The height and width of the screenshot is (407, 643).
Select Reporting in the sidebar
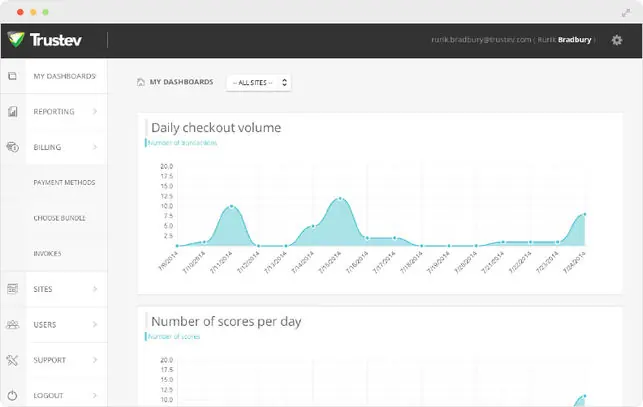click(54, 112)
